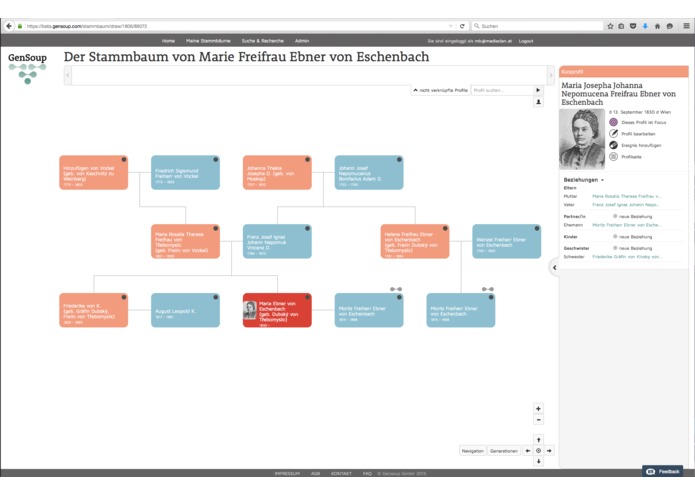This screenshot has width=695, height=494.
Task: Click the FAQ footer link
Action: 367,474
